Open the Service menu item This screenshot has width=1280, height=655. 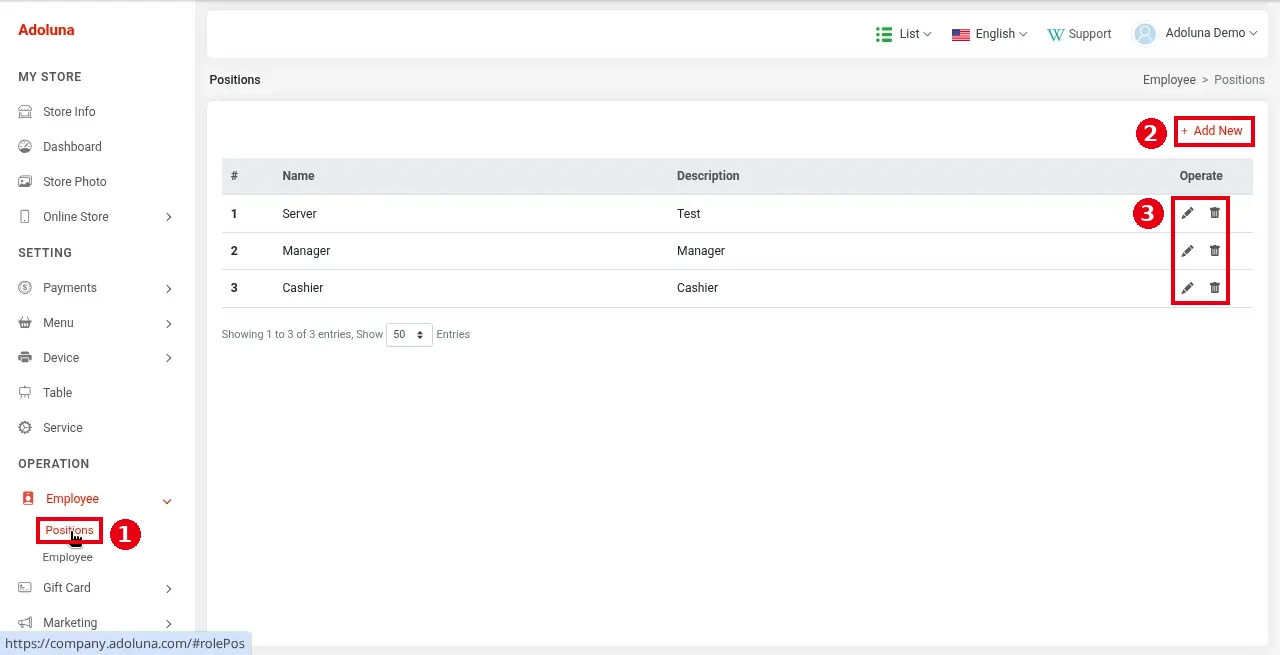click(x=62, y=428)
